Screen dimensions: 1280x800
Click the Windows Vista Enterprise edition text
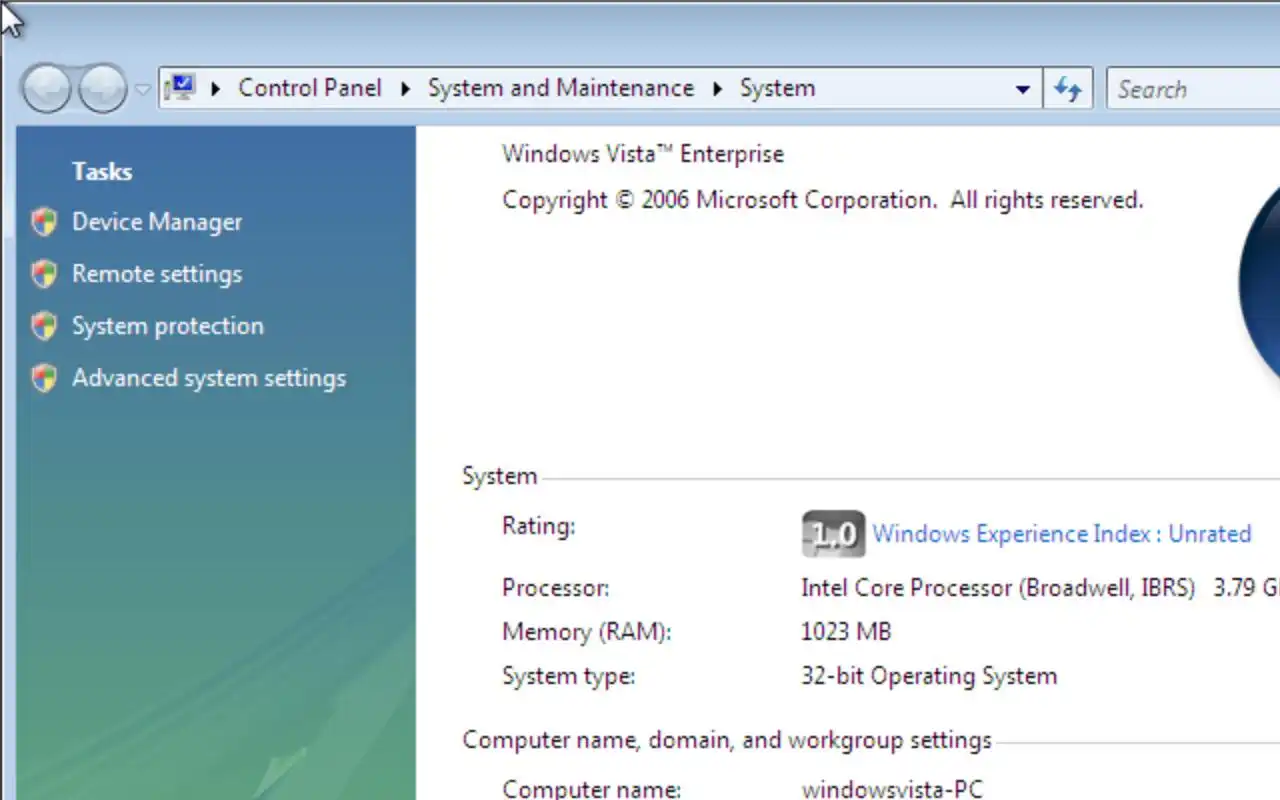pyautogui.click(x=643, y=154)
